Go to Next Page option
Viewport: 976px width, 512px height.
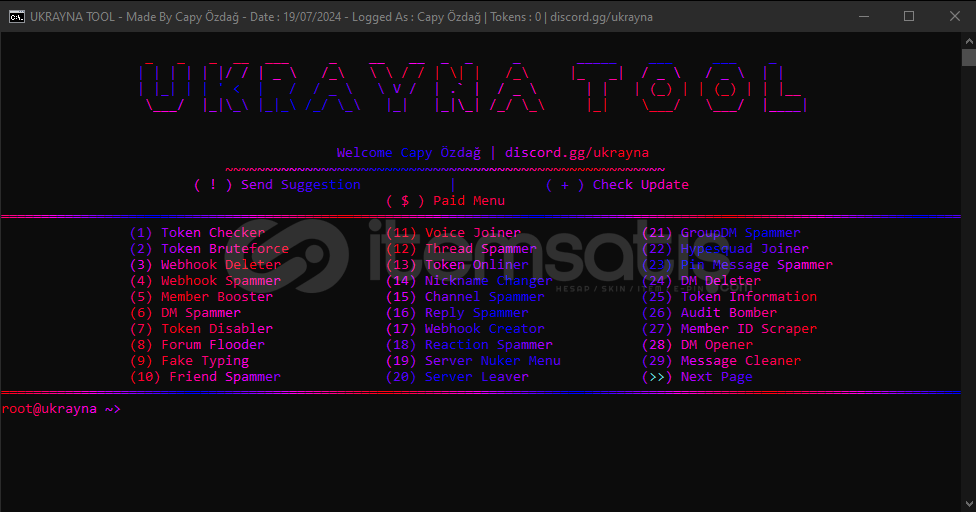click(x=697, y=377)
